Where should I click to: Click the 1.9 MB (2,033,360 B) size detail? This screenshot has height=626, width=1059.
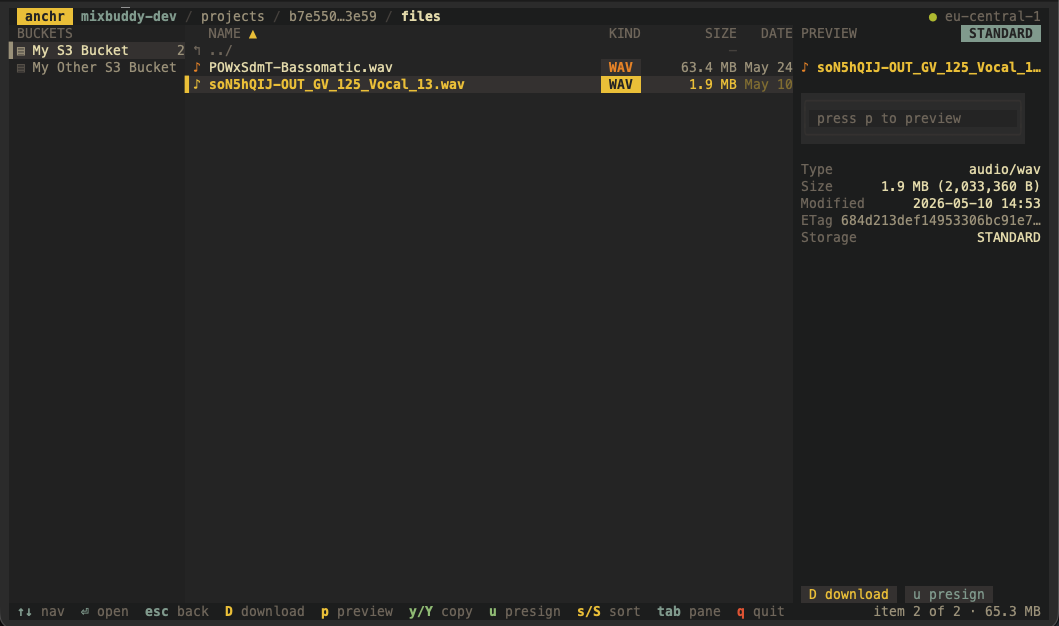[960, 186]
